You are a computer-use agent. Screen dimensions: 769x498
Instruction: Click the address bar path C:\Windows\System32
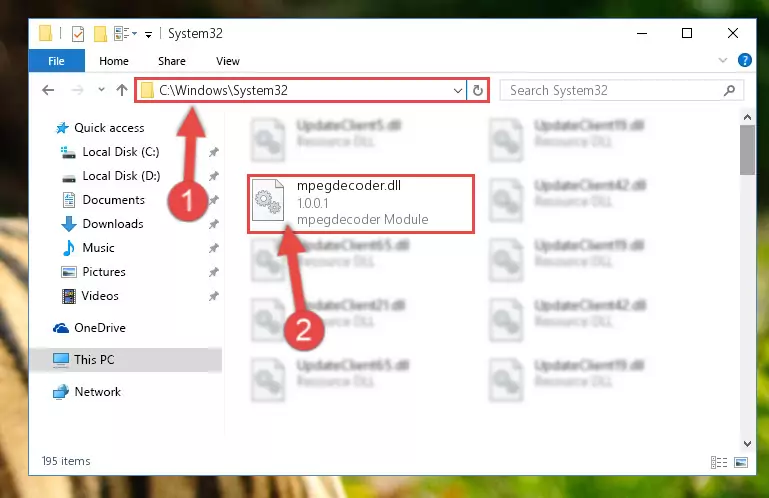223,90
